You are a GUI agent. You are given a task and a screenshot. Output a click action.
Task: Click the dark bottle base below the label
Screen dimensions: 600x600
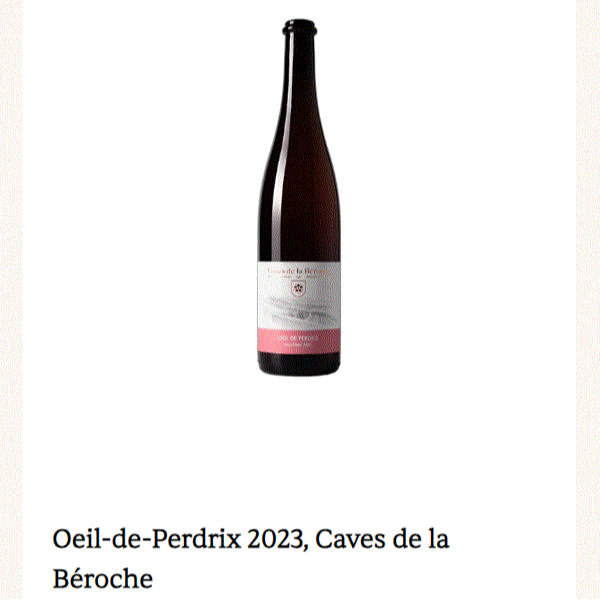point(299,364)
